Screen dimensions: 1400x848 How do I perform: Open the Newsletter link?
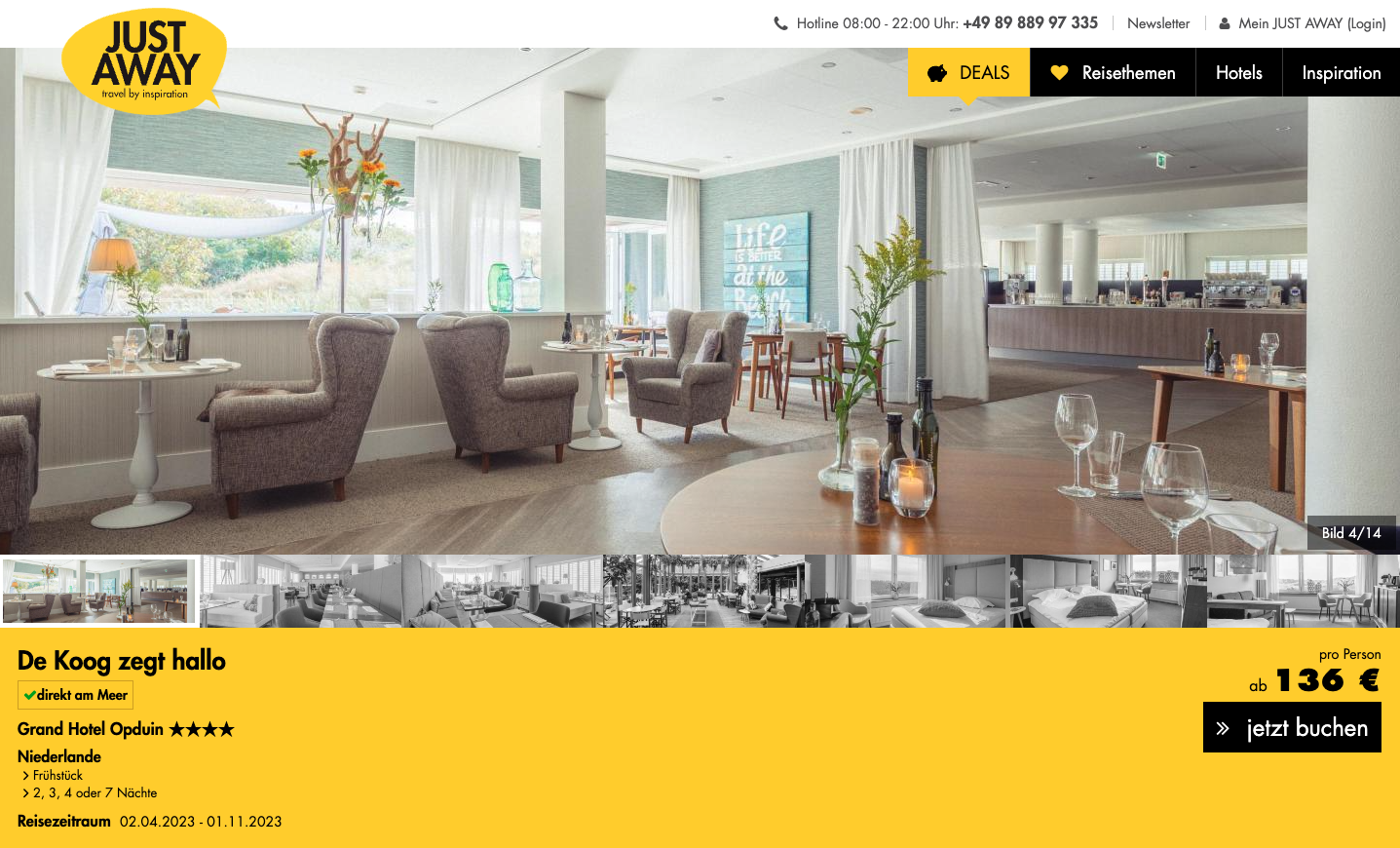click(x=1158, y=23)
